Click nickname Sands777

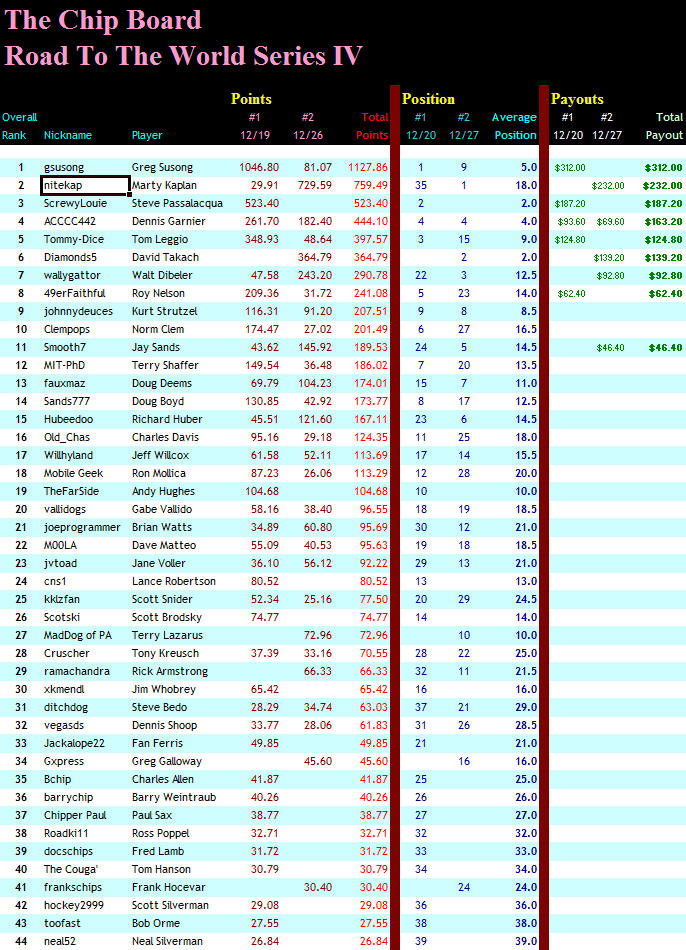(x=66, y=401)
